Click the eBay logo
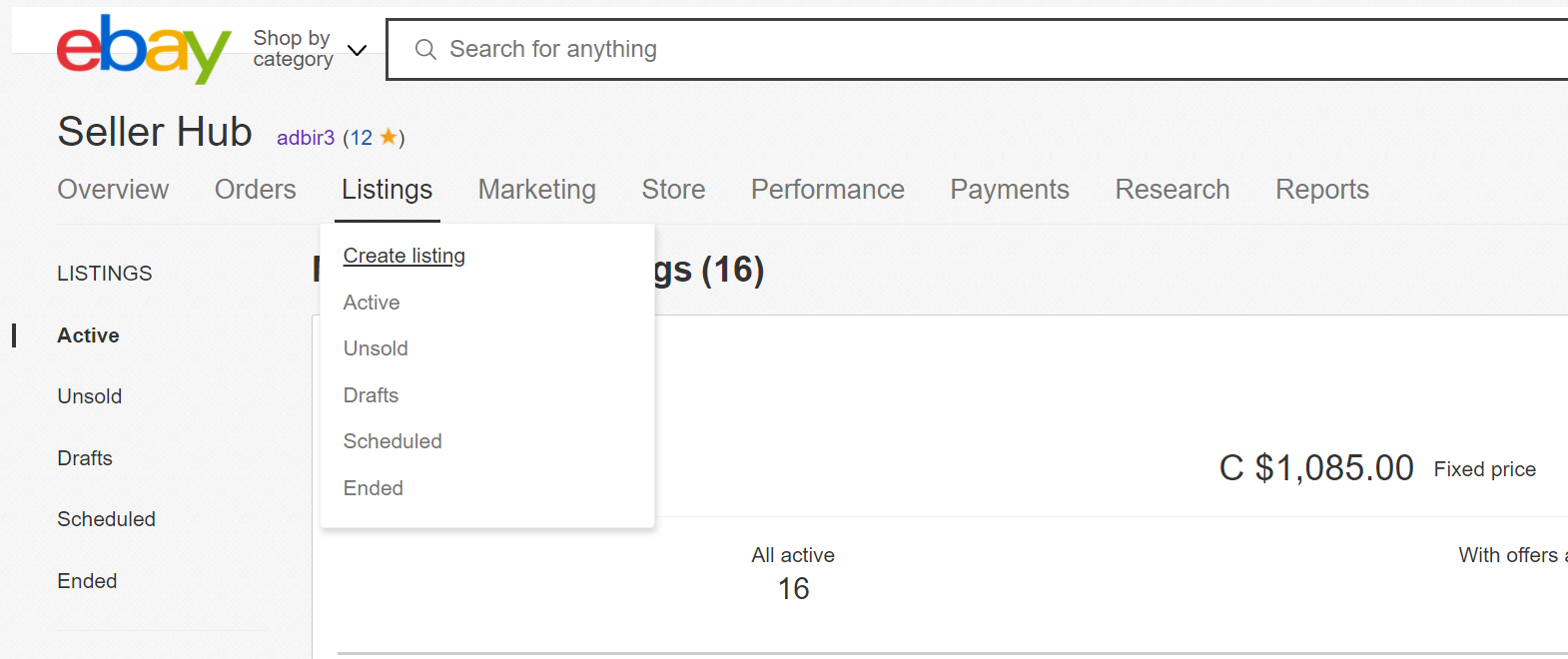Viewport: 1568px width, 659px height. tap(143, 48)
